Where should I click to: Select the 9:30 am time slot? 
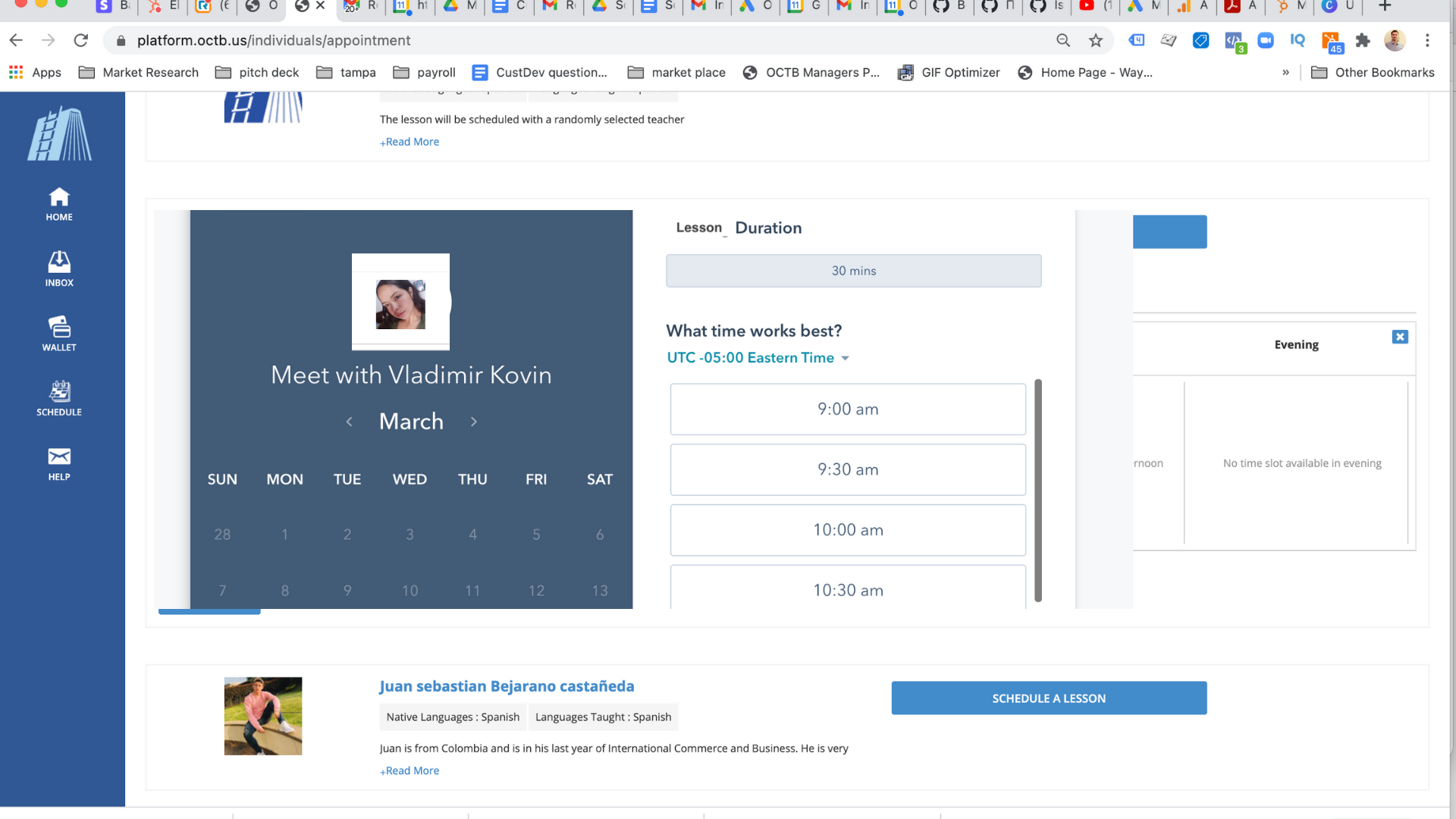coord(848,469)
